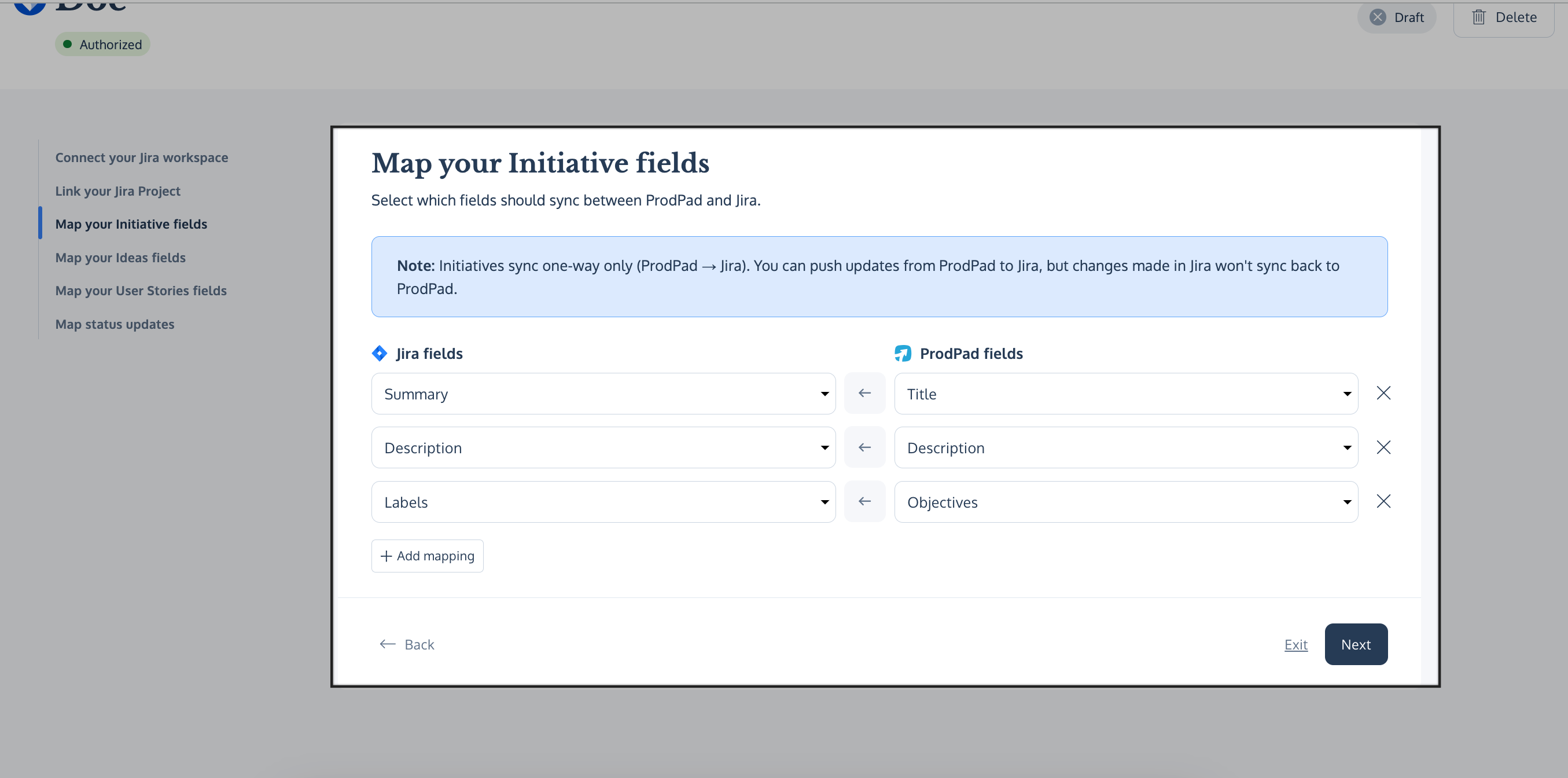Open Map status updates step

115,325
